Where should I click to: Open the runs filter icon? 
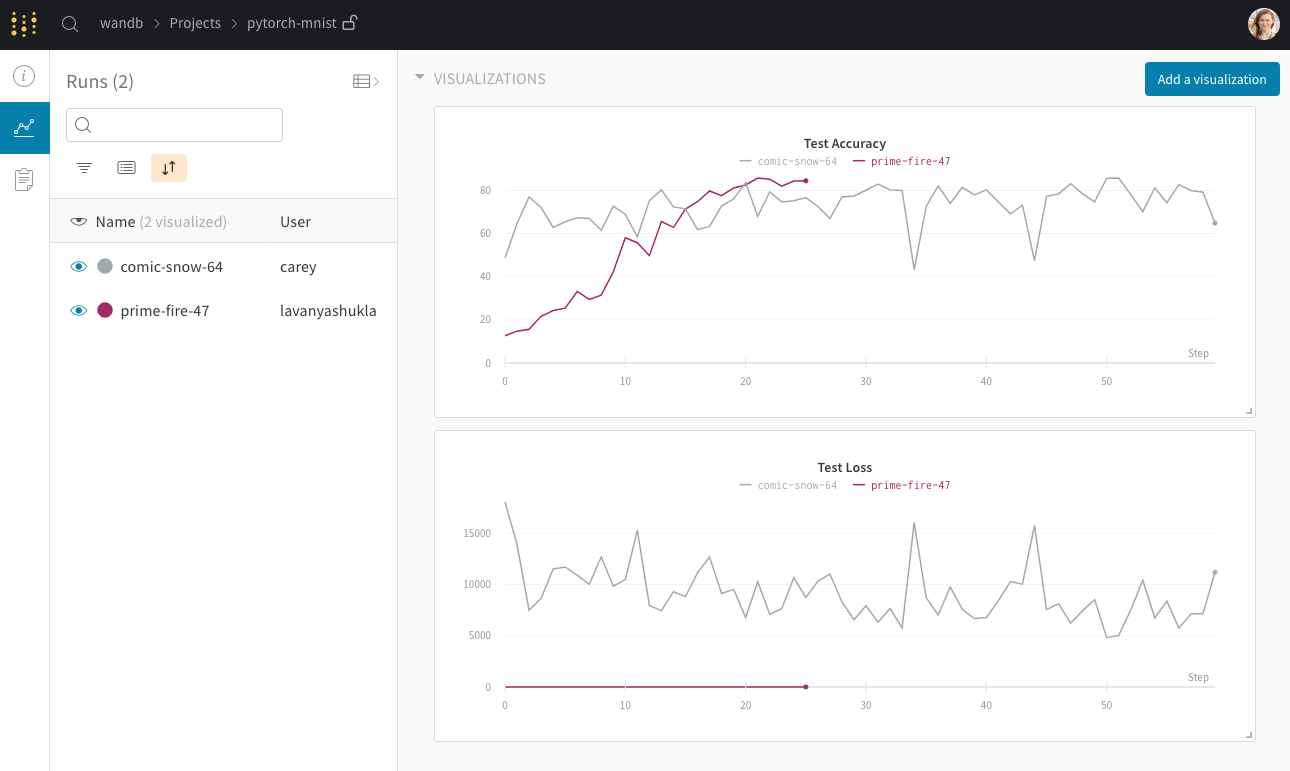coord(84,168)
